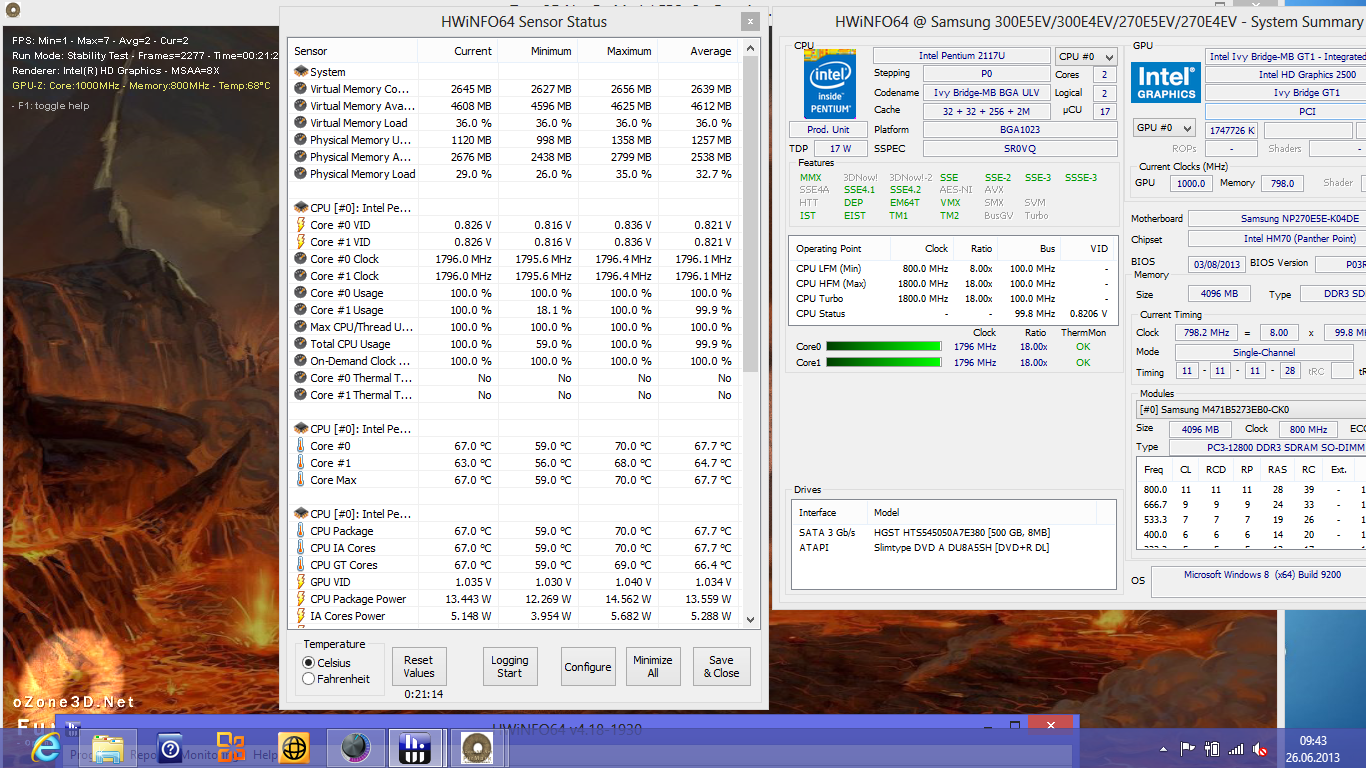Screen dimensions: 1366x768
Task: Click the icon beside On-Demand Clock row
Action: pos(300,361)
